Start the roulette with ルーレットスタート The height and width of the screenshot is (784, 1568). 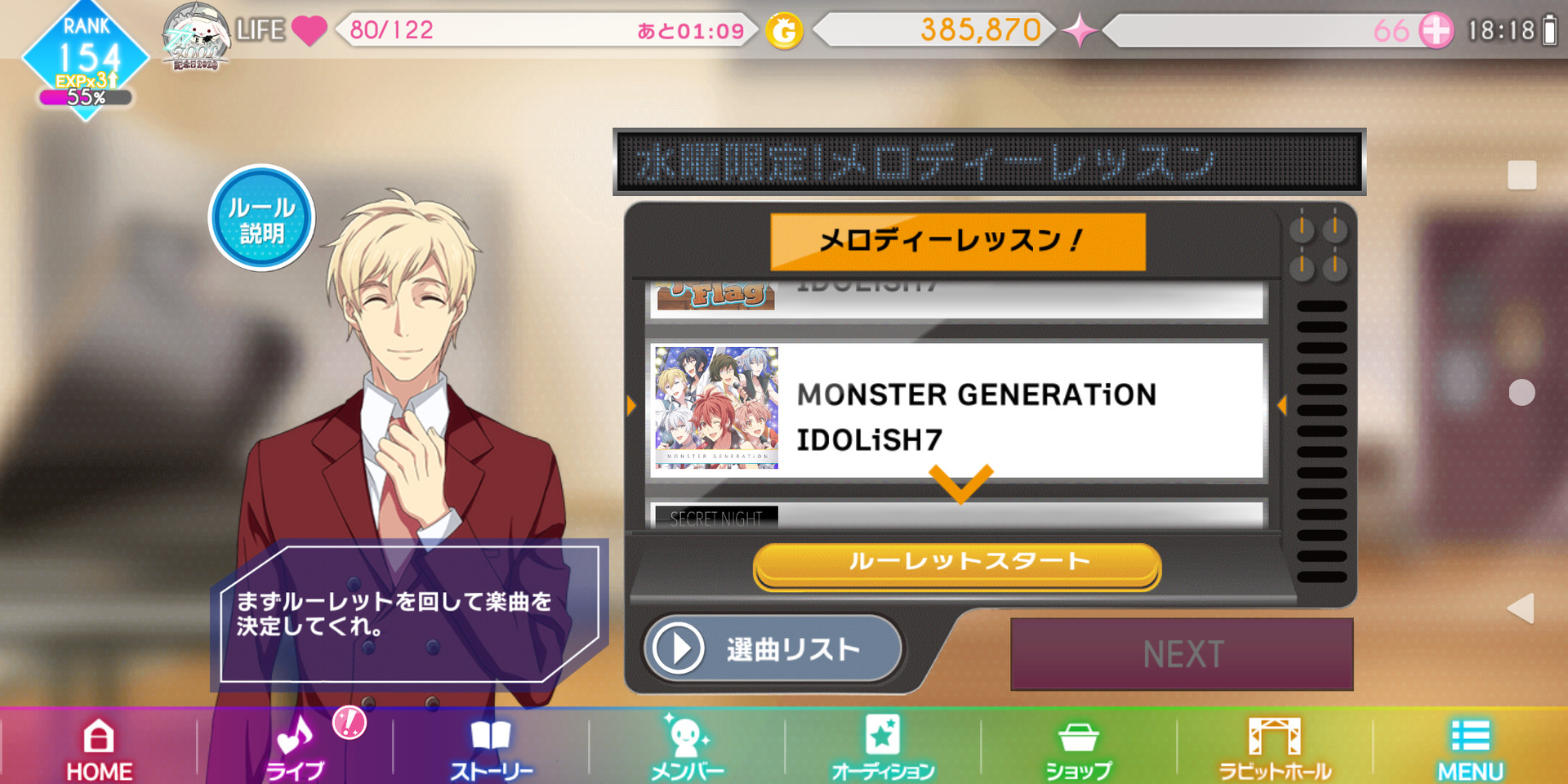(957, 565)
